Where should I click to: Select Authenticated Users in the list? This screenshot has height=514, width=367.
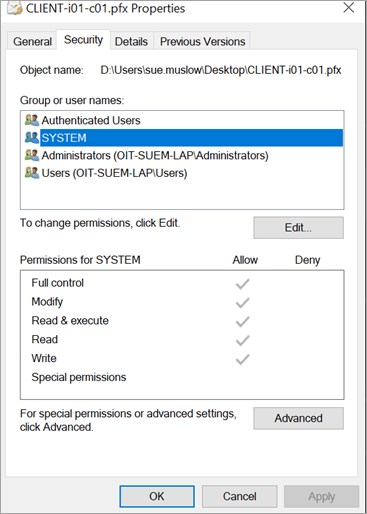click(x=182, y=120)
